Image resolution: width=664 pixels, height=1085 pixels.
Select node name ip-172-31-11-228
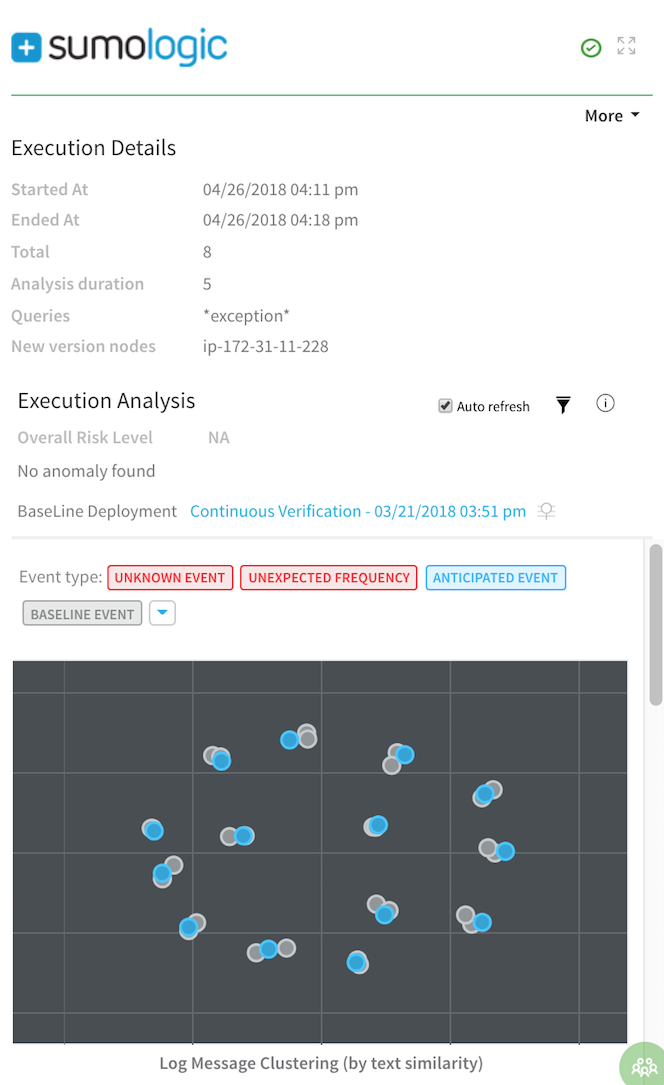(266, 347)
